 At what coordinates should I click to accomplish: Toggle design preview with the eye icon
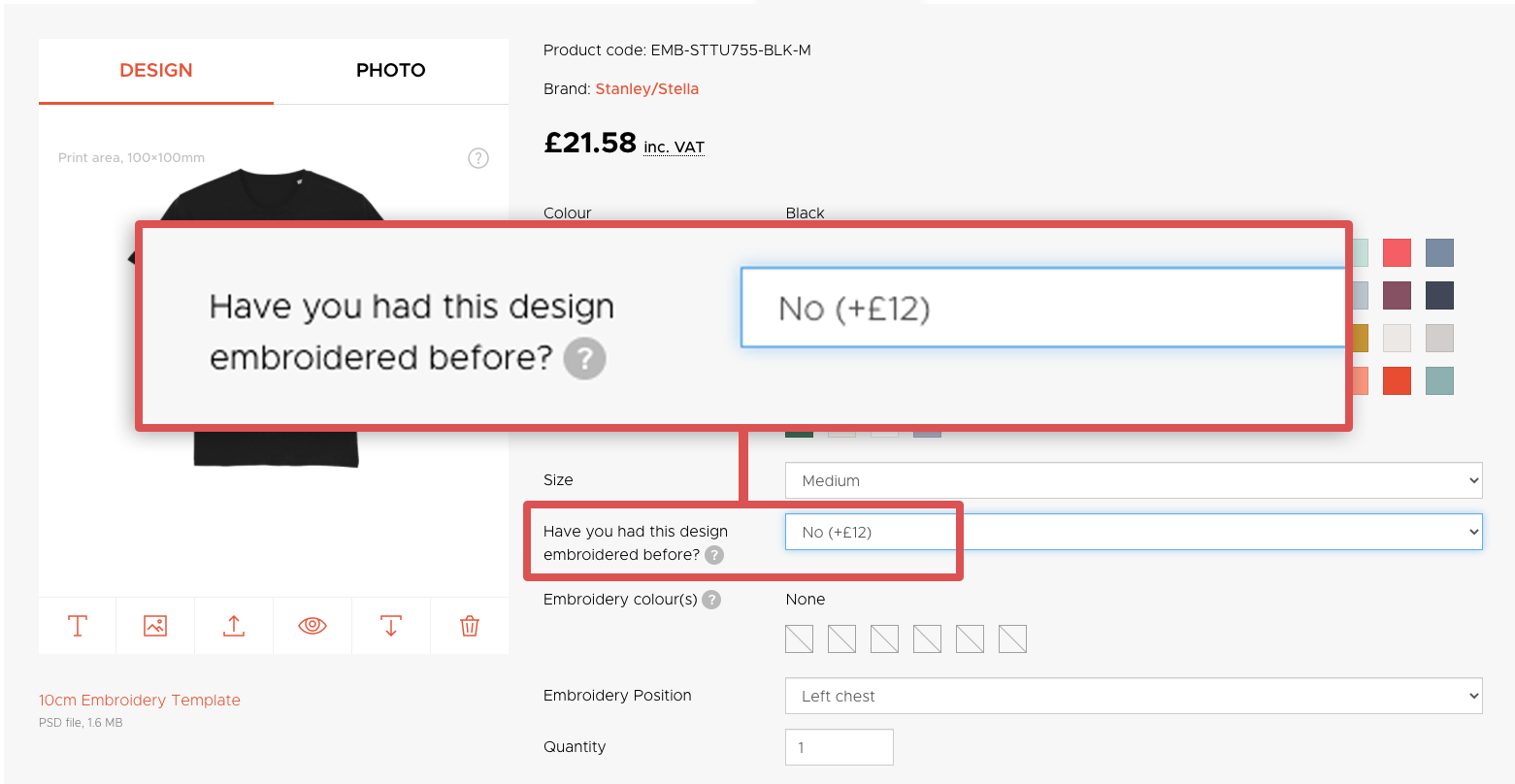coord(313,626)
